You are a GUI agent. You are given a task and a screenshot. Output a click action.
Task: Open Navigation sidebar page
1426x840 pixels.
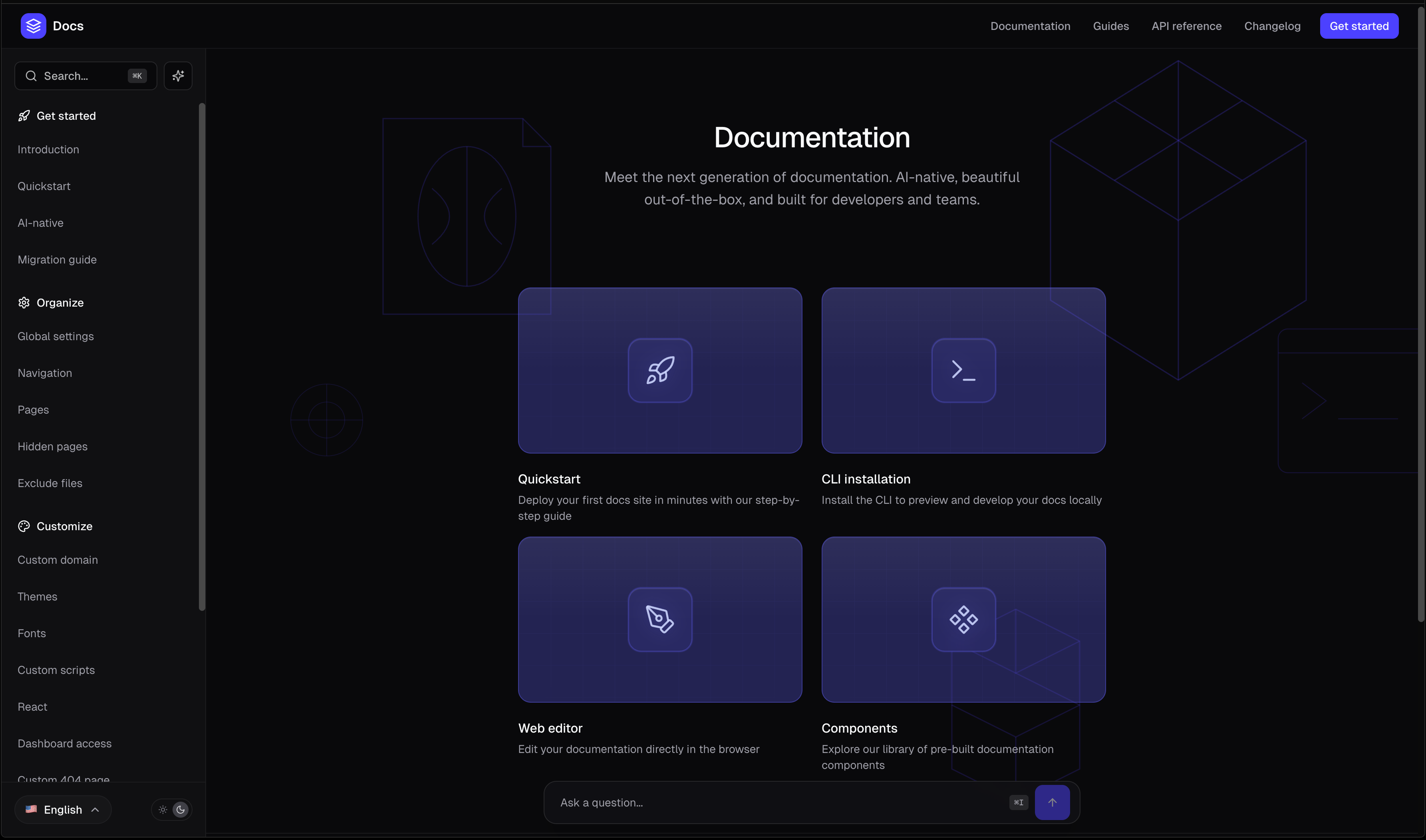pos(45,373)
